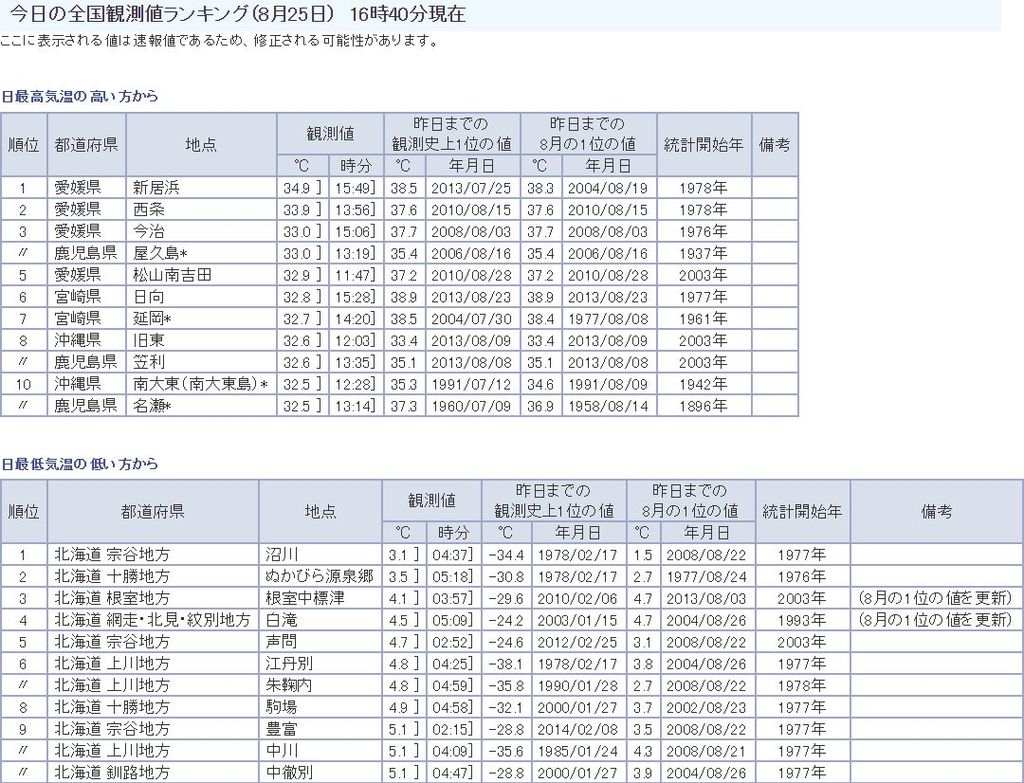Click the 新居浜 location cell
The height and width of the screenshot is (783, 1024).
157,188
